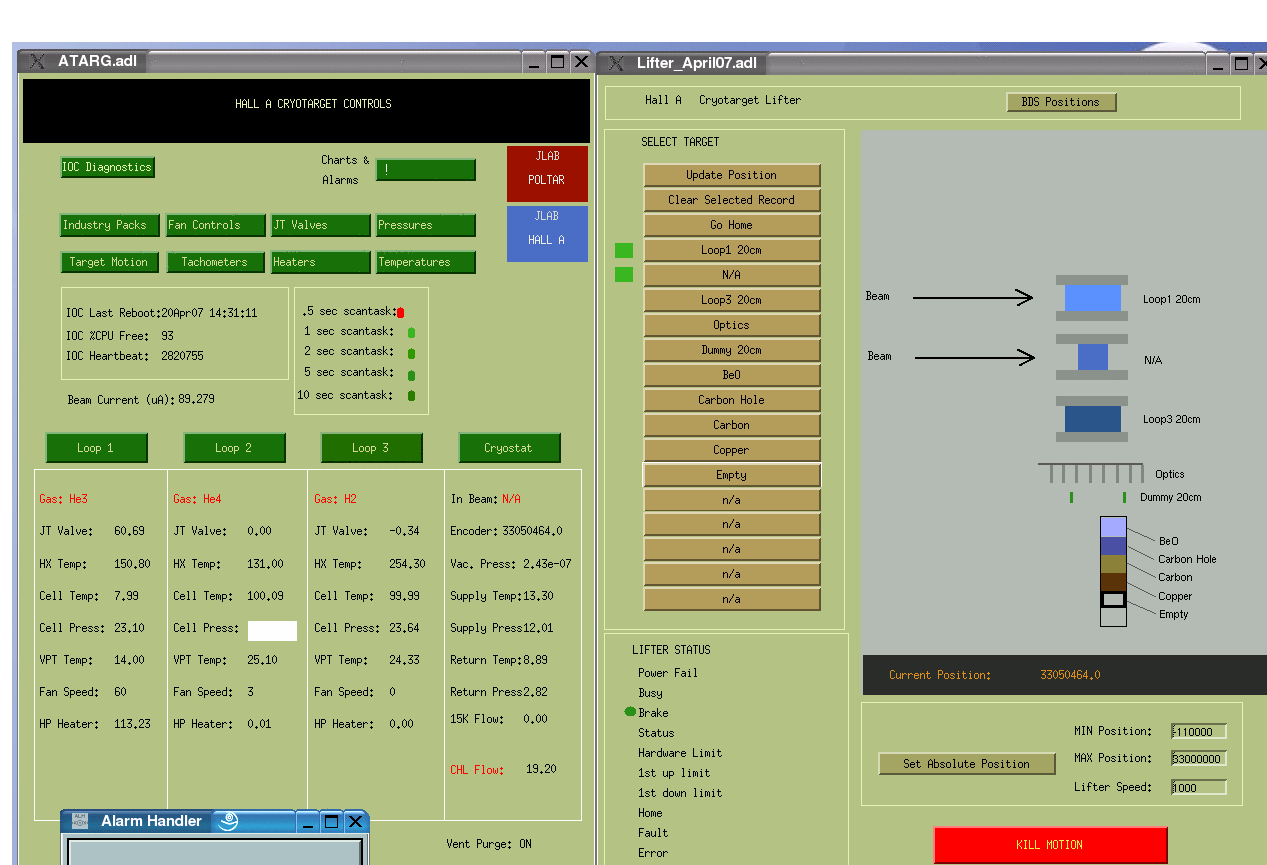Click the Loop3 20cm cell graphic
The image size is (1267, 865).
coord(1092,418)
